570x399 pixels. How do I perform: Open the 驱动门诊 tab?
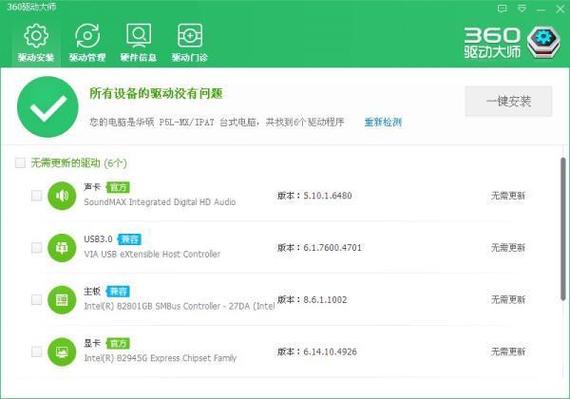point(190,43)
